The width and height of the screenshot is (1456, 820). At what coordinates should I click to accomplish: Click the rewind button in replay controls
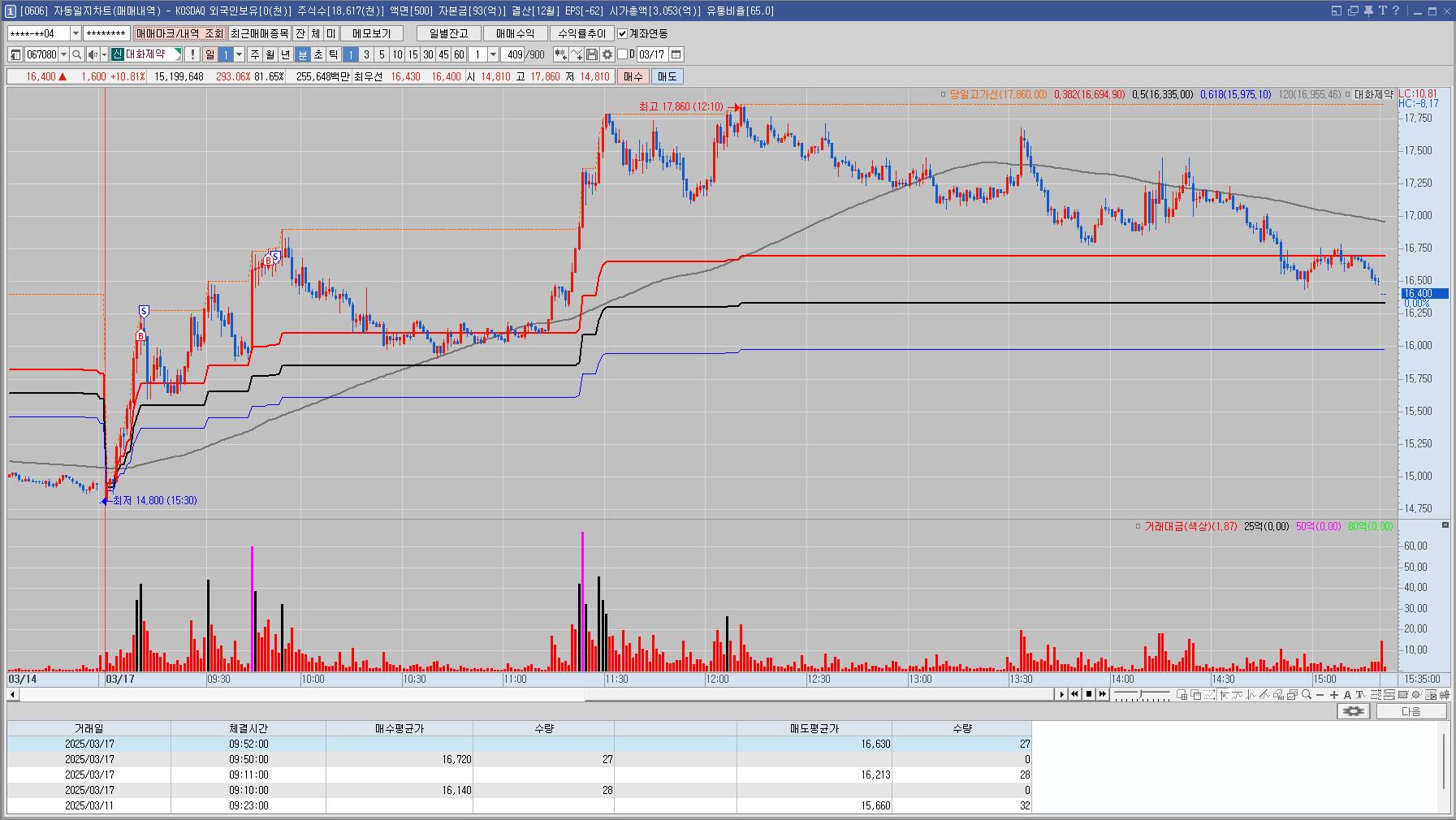[1074, 694]
